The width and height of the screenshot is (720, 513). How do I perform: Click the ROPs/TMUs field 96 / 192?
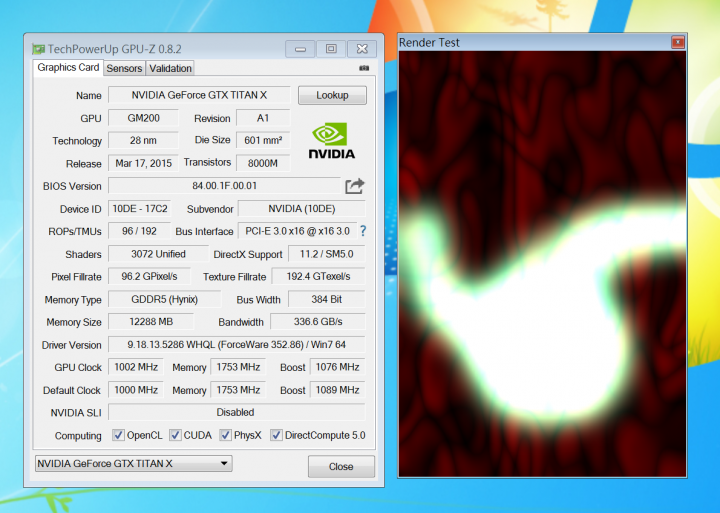(139, 231)
